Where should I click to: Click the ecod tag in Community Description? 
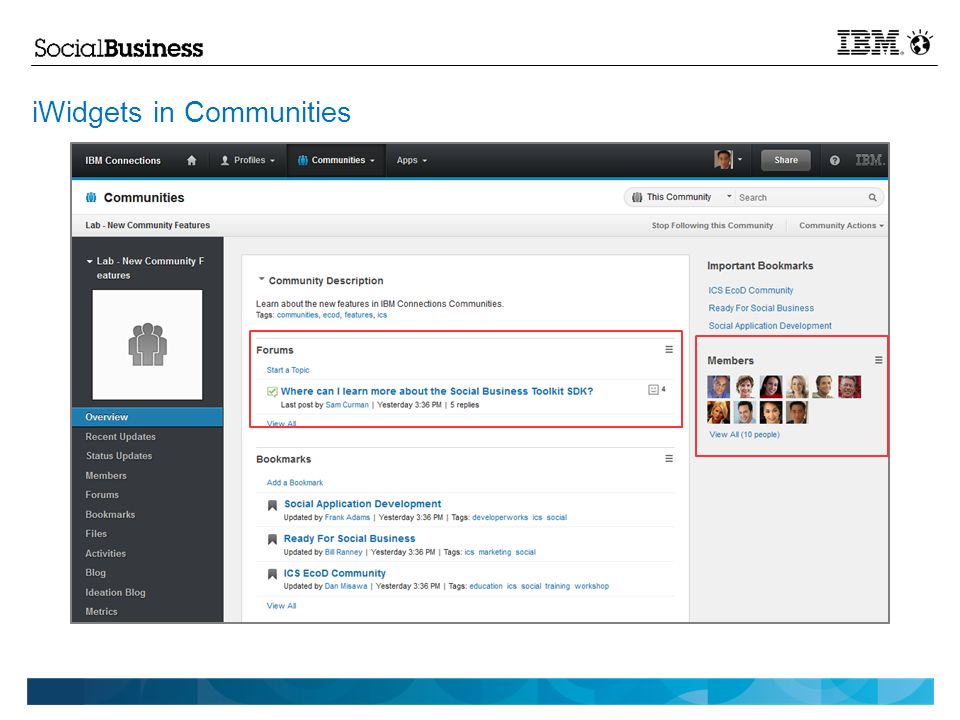coord(331,315)
